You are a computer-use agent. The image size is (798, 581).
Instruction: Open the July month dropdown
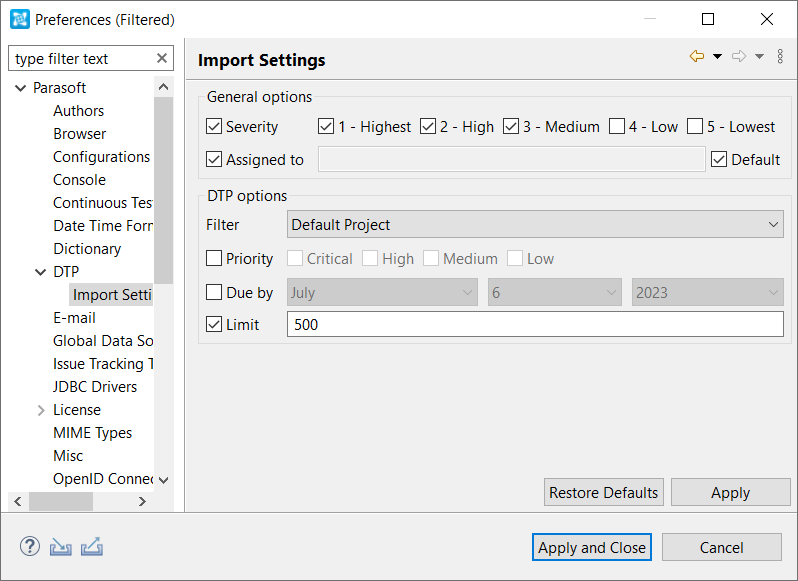382,293
